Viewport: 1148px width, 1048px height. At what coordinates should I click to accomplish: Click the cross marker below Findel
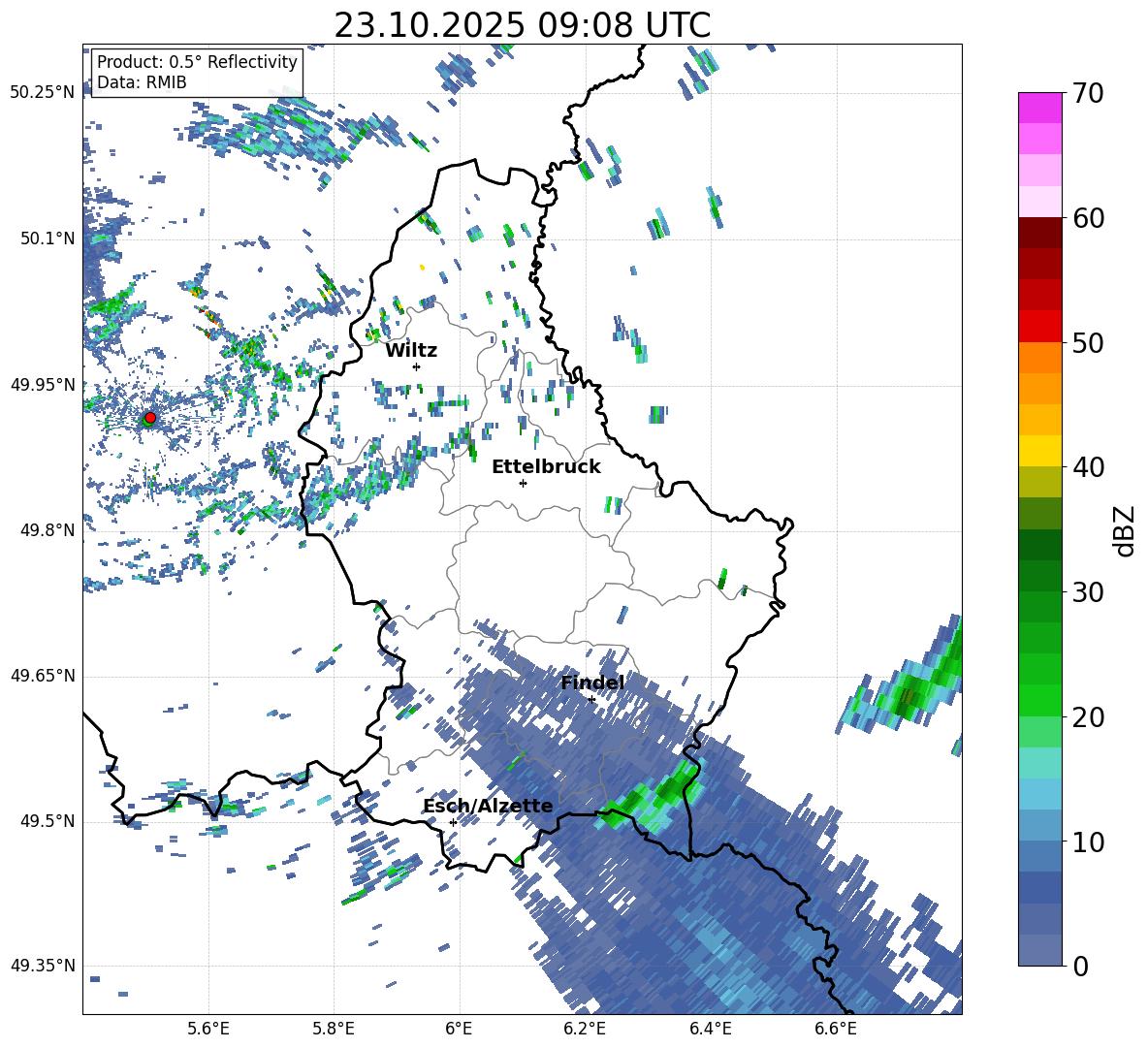(591, 700)
